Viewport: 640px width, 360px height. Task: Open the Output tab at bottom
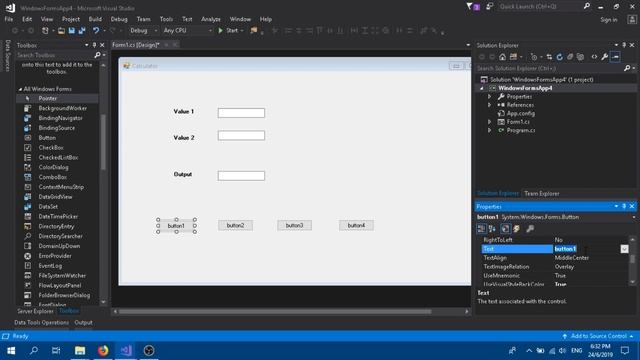(x=83, y=322)
